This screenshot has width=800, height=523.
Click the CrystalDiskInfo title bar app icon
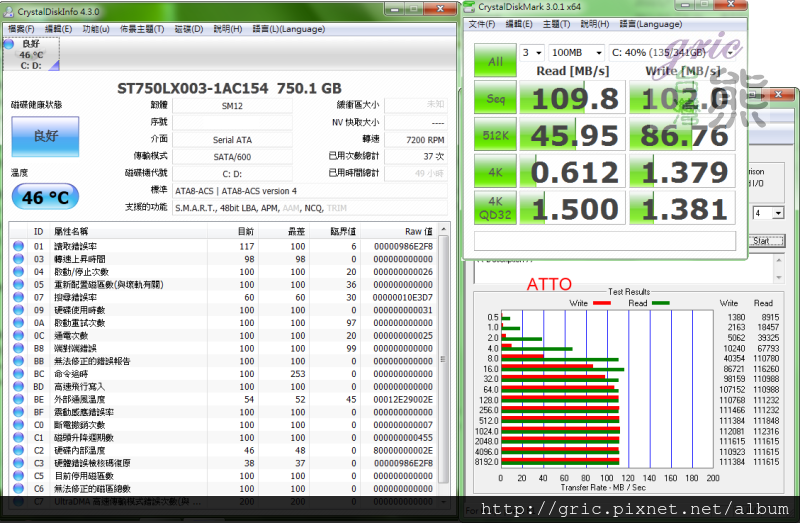(9, 11)
